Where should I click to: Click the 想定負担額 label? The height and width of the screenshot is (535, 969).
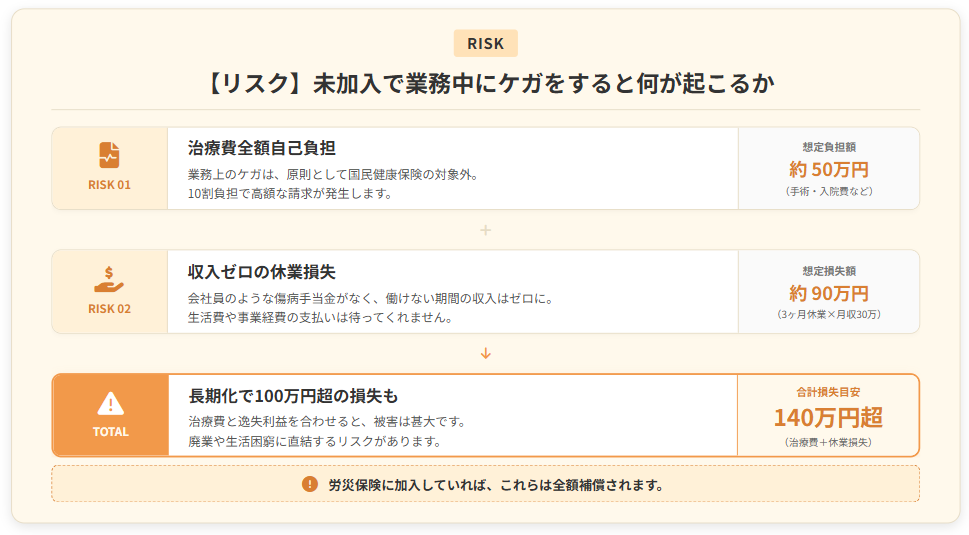(828, 146)
